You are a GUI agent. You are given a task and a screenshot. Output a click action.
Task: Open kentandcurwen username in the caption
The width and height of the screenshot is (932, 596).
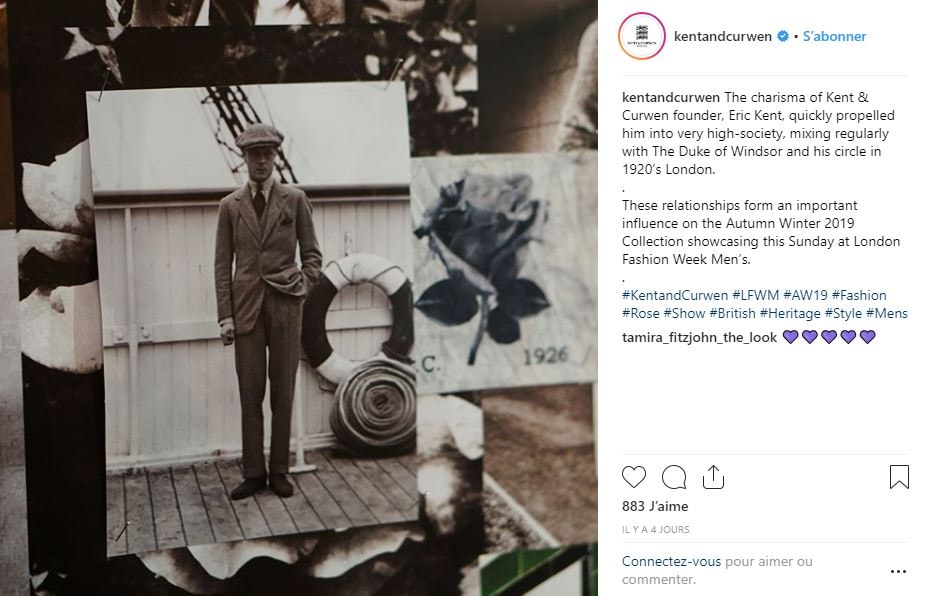pos(670,97)
